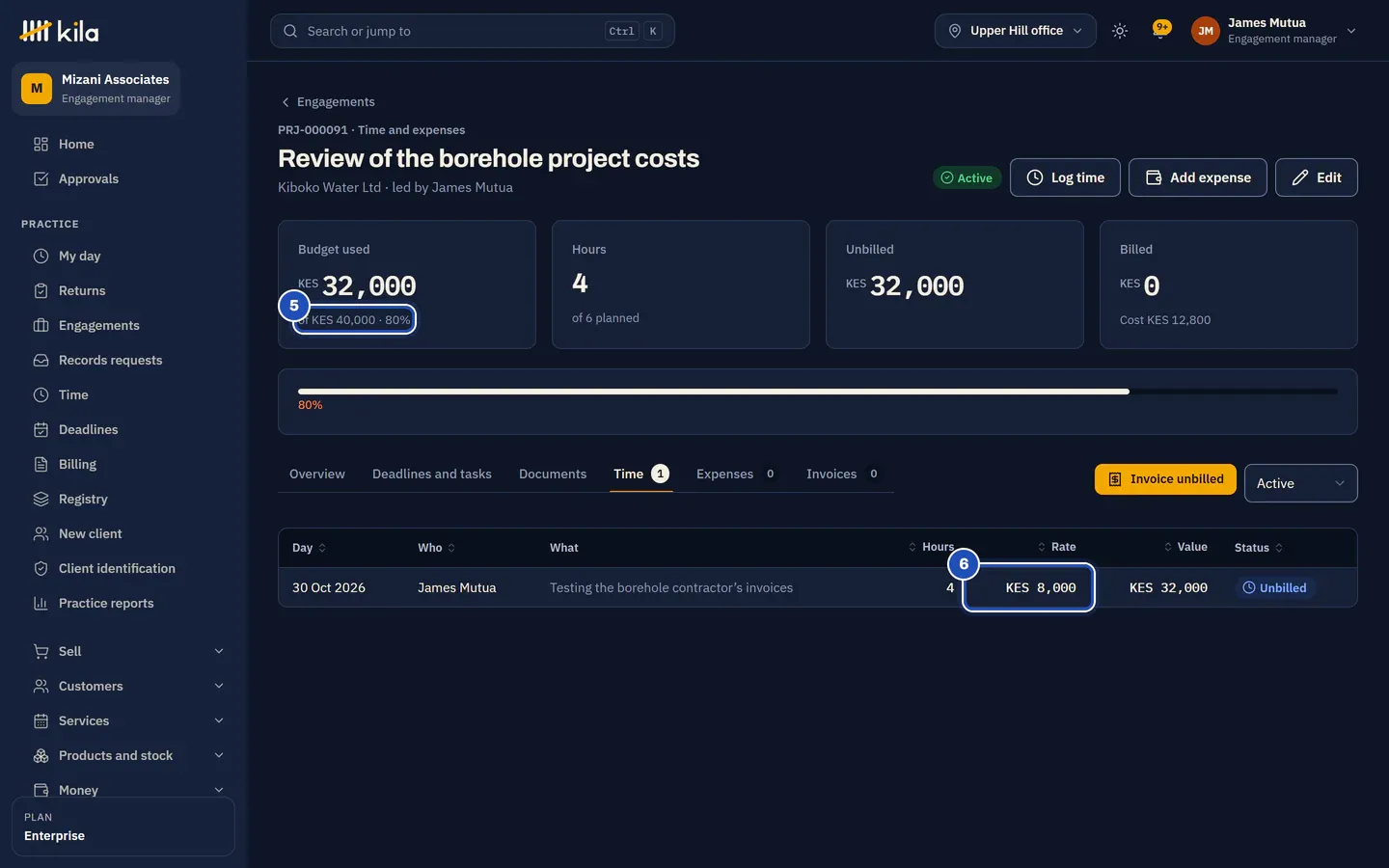Open the Active status filter dropdown

1300,483
